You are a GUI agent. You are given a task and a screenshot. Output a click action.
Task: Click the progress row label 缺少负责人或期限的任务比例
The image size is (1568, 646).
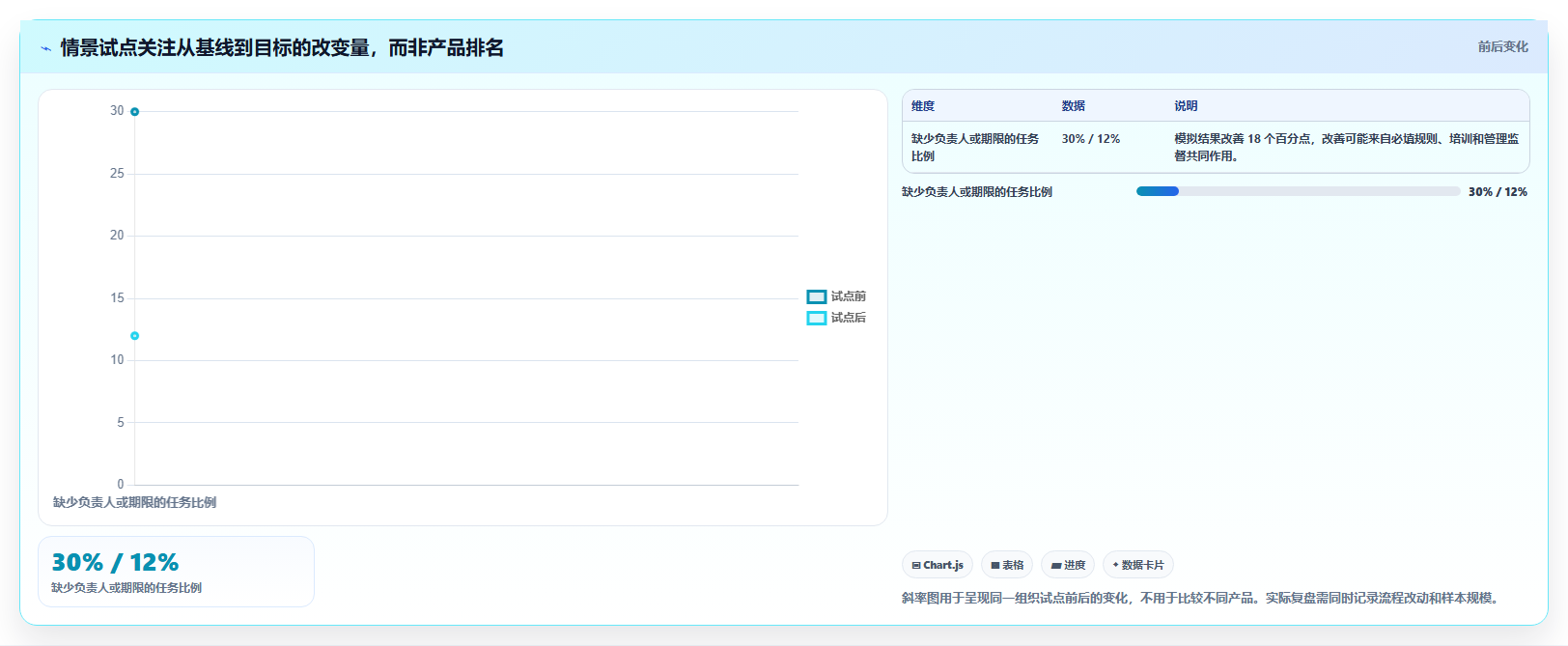pos(977,192)
